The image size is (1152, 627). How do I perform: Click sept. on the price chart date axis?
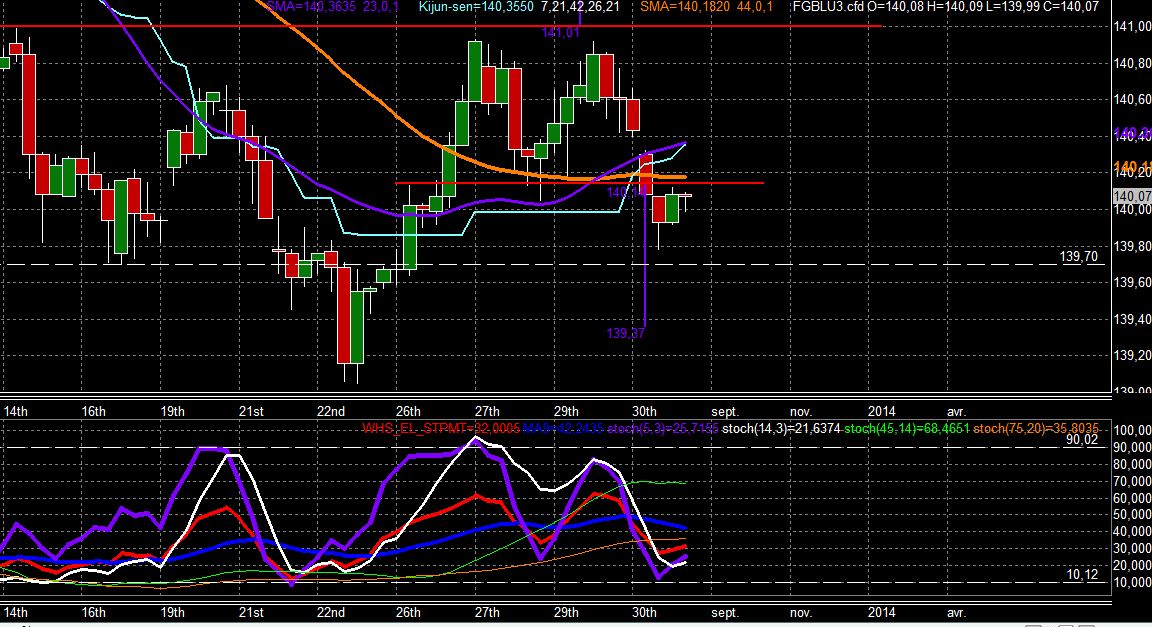click(725, 412)
